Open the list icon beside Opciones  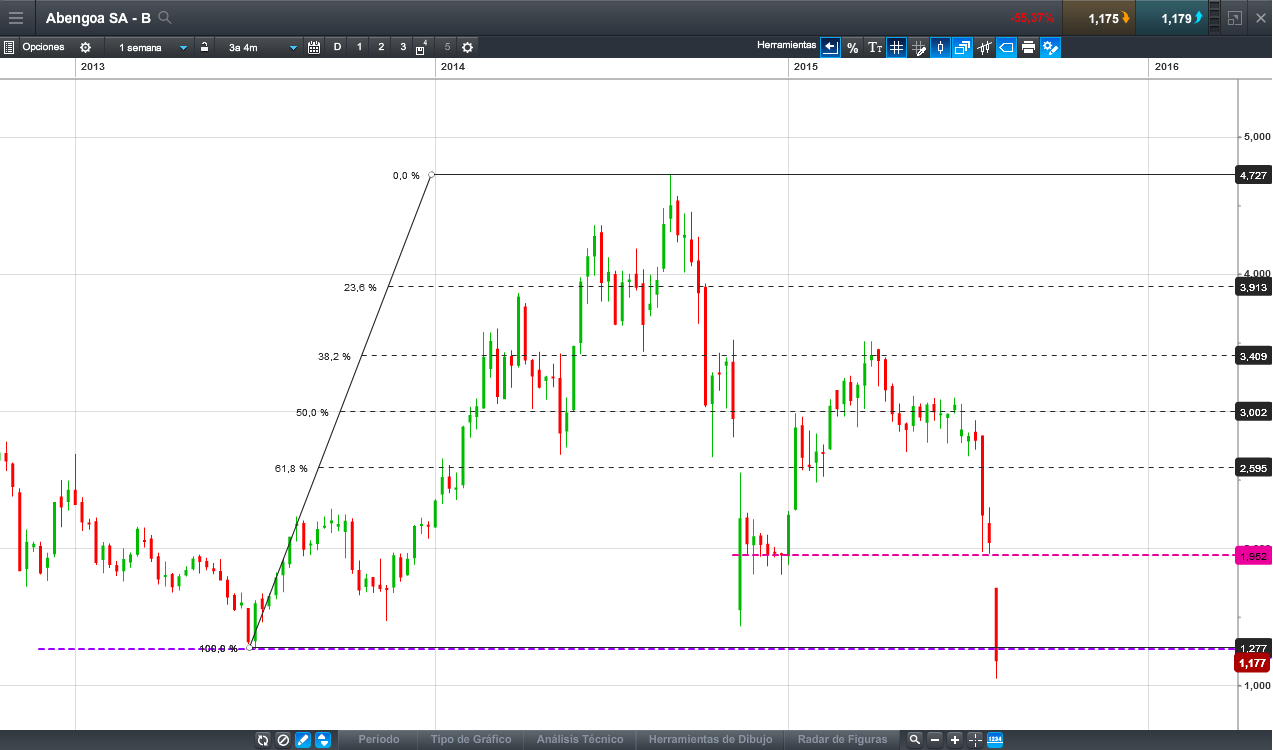9,47
